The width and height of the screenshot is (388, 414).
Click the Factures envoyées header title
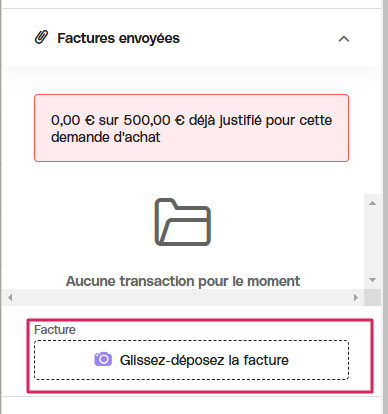118,38
